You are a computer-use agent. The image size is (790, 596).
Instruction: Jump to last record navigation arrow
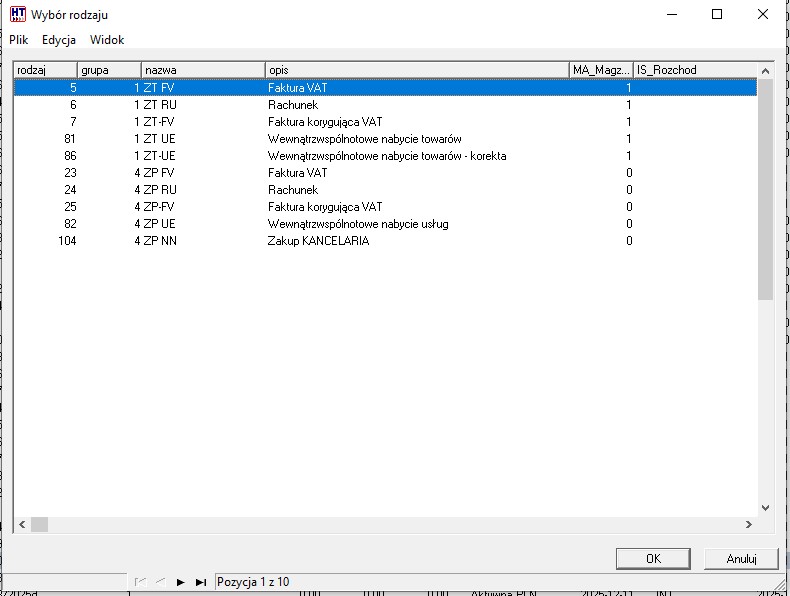point(201,581)
